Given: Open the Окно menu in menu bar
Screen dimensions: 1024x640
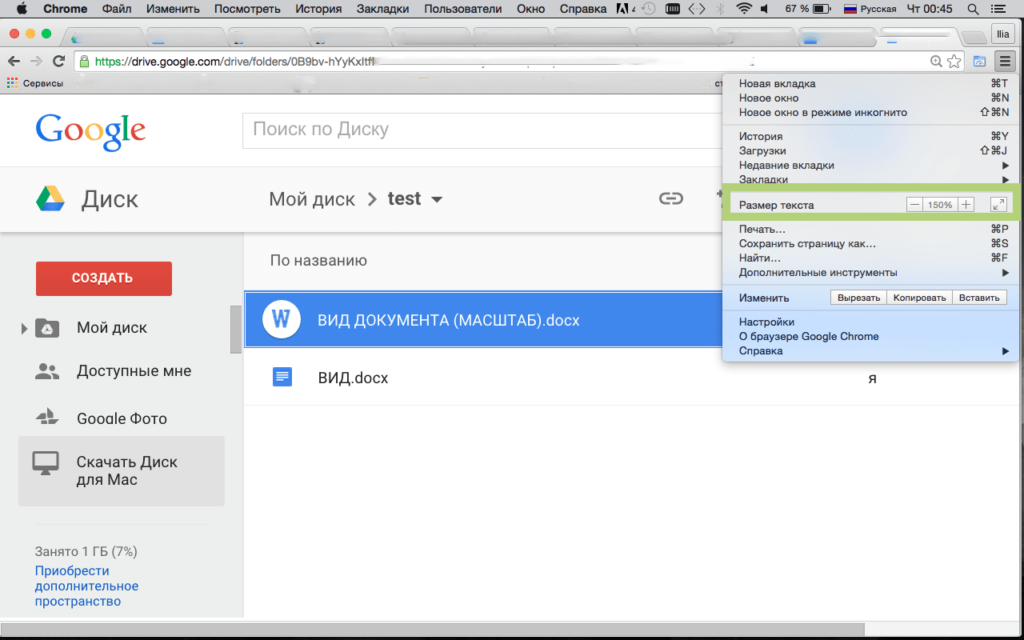Looking at the screenshot, I should click(x=530, y=9).
